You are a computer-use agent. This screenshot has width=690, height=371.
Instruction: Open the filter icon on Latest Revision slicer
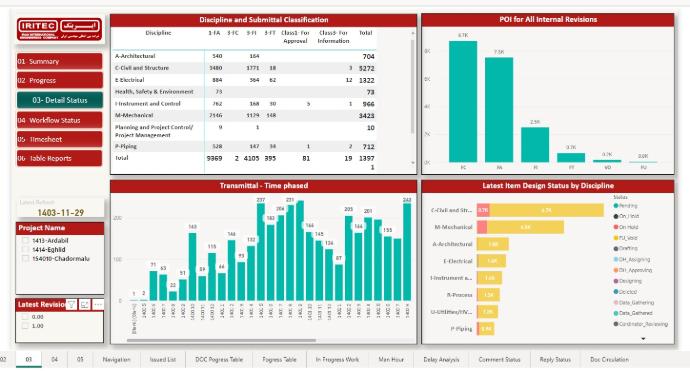tap(71, 305)
